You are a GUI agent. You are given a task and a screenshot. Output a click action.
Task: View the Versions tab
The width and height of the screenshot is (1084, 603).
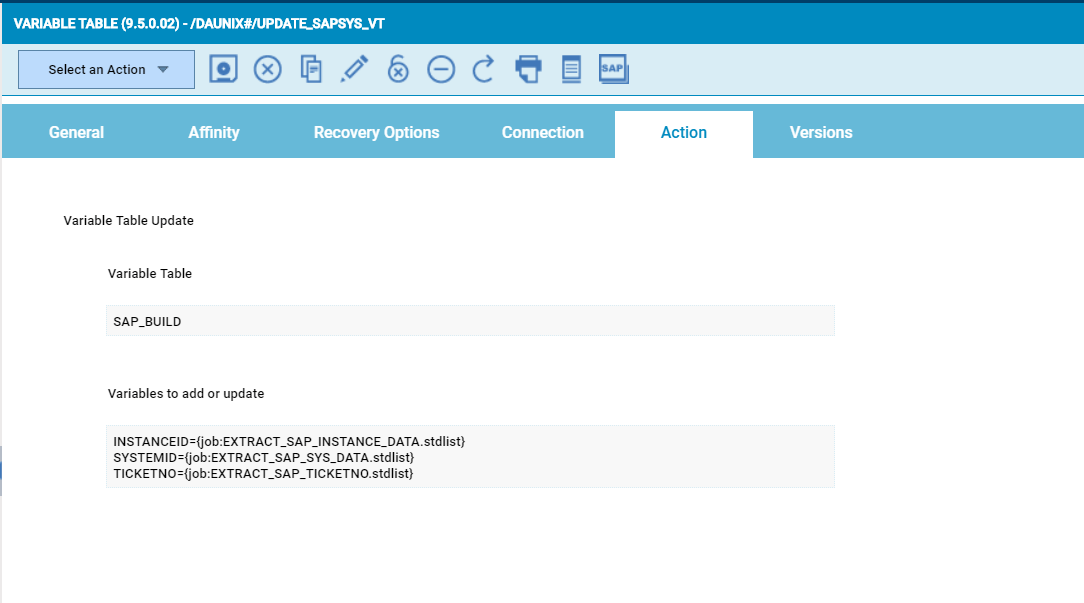821,133
